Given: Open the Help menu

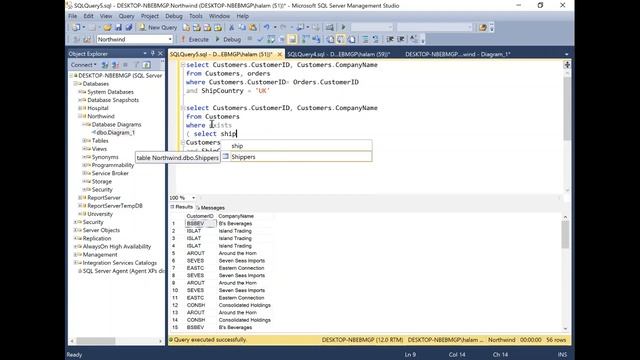Looking at the screenshot, I should 242,16.
